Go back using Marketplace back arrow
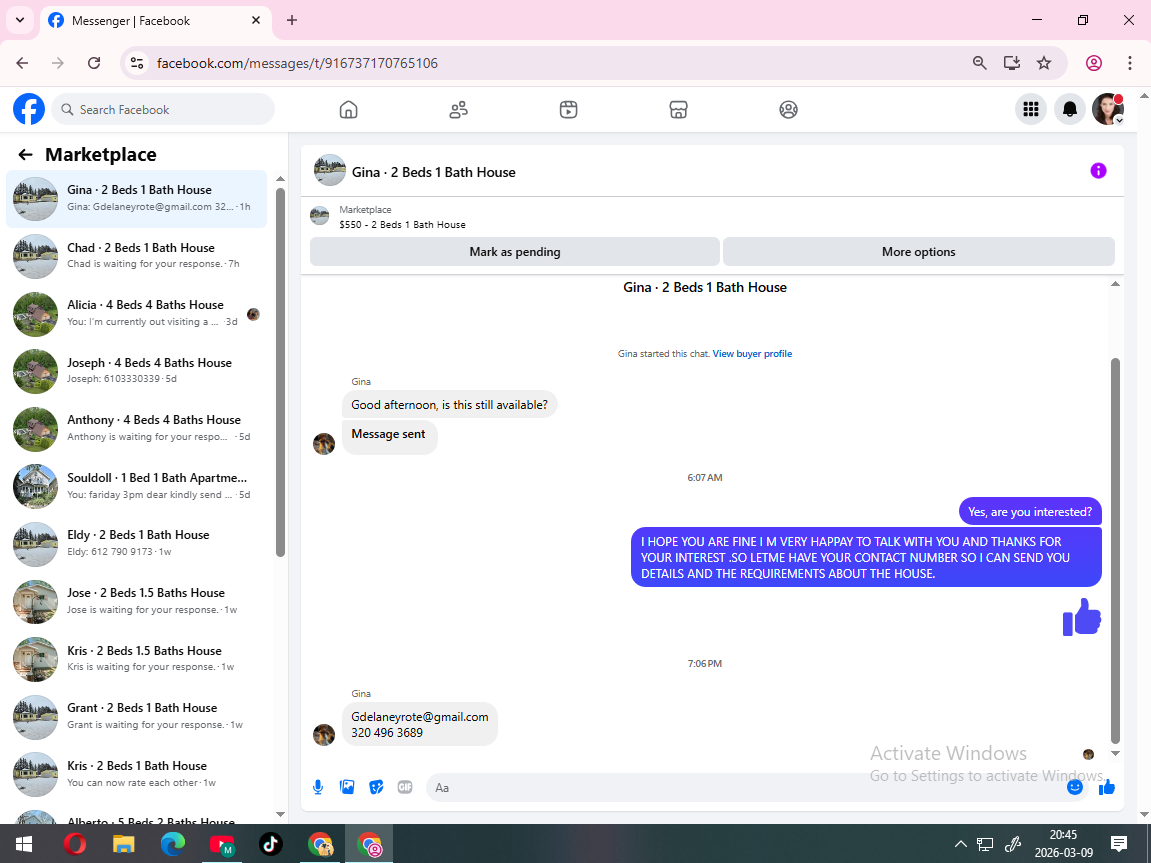This screenshot has height=863, width=1151. tap(26, 154)
